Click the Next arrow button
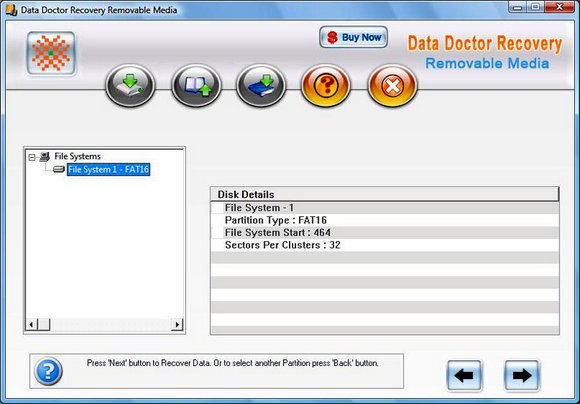This screenshot has width=580, height=404. pyautogui.click(x=522, y=376)
